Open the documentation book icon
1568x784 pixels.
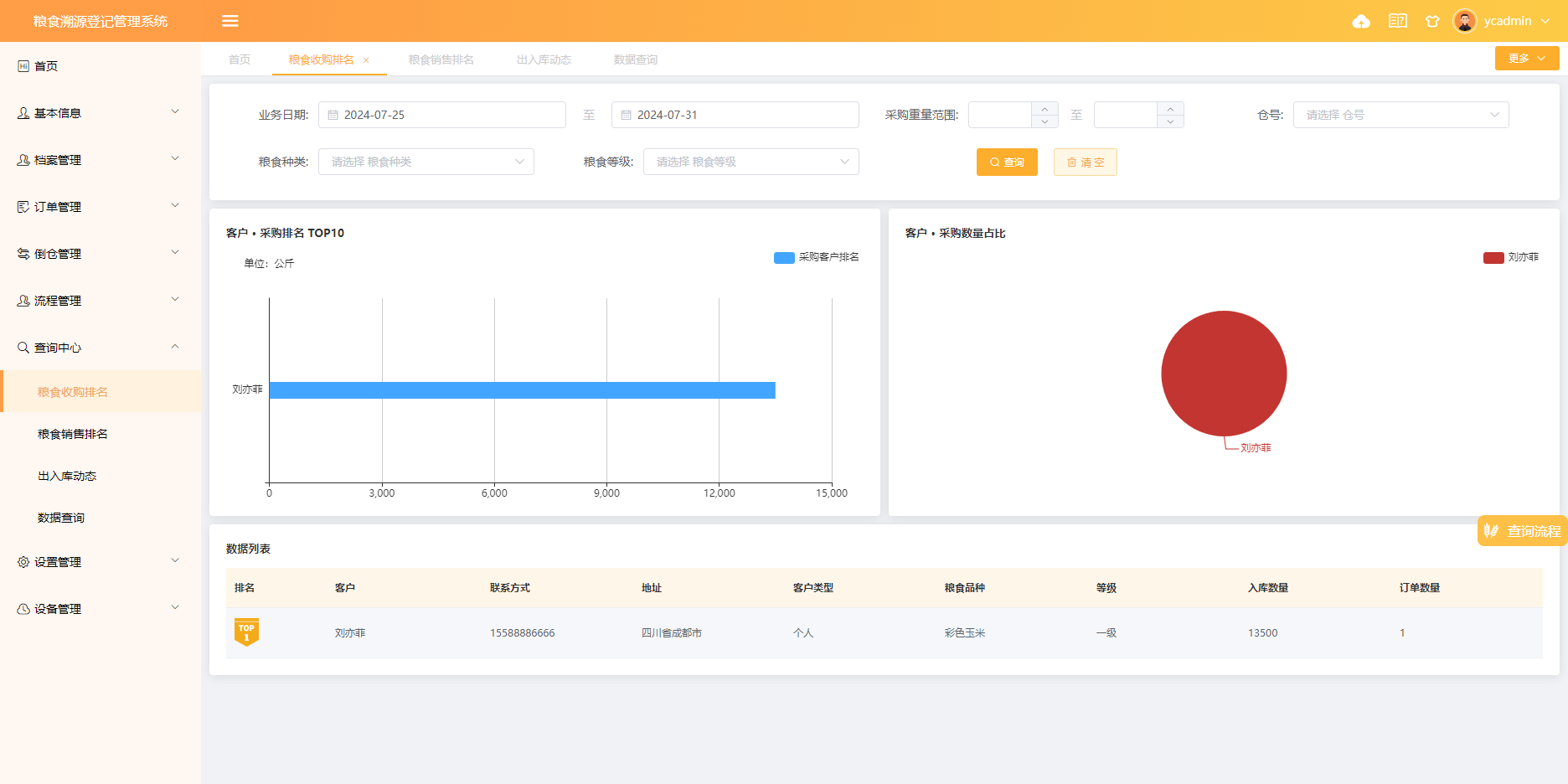click(x=1397, y=21)
